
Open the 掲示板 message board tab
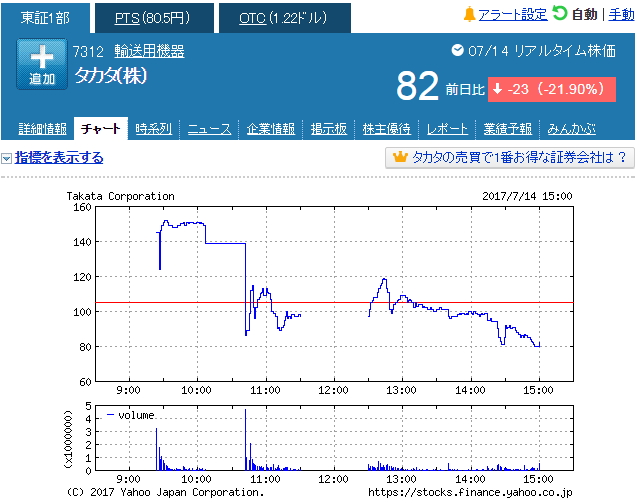pos(329,129)
